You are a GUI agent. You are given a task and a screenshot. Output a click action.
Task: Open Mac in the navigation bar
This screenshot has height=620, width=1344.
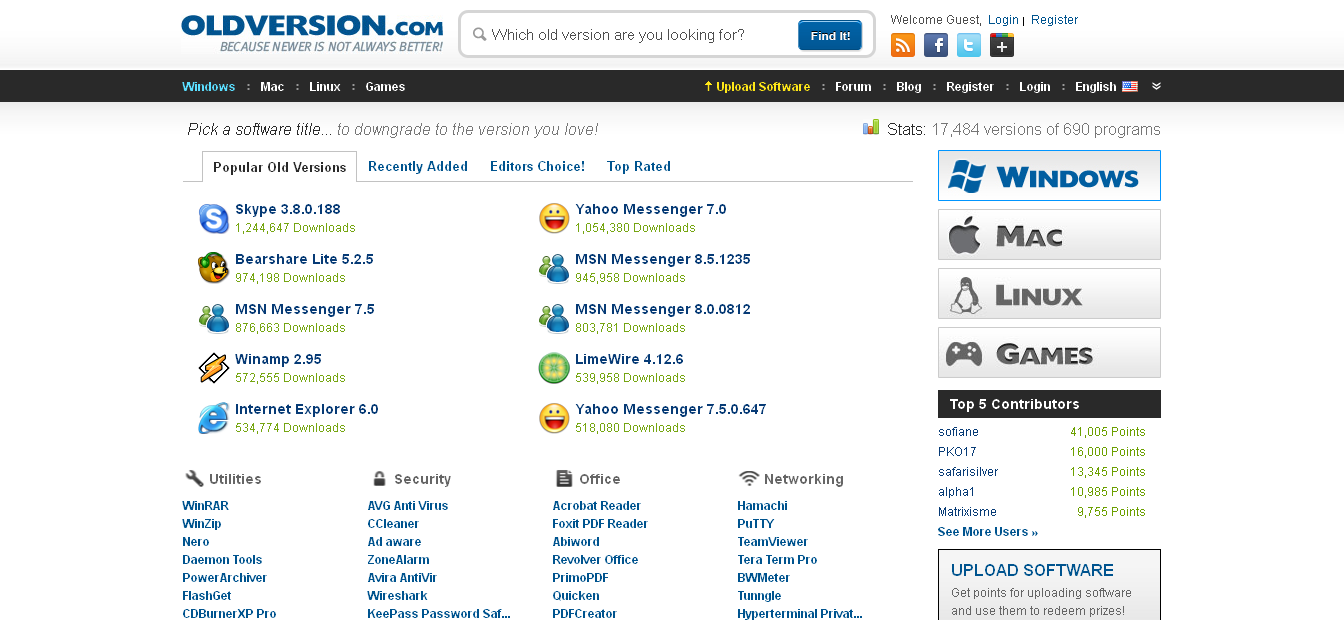tap(272, 87)
